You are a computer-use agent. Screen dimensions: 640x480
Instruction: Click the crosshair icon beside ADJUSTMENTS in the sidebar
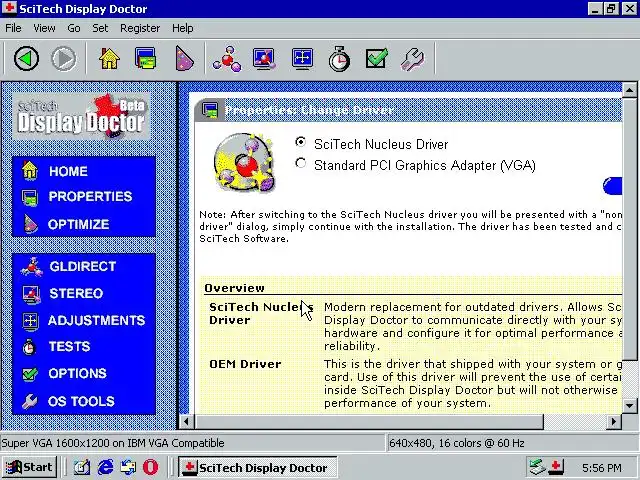click(30, 321)
